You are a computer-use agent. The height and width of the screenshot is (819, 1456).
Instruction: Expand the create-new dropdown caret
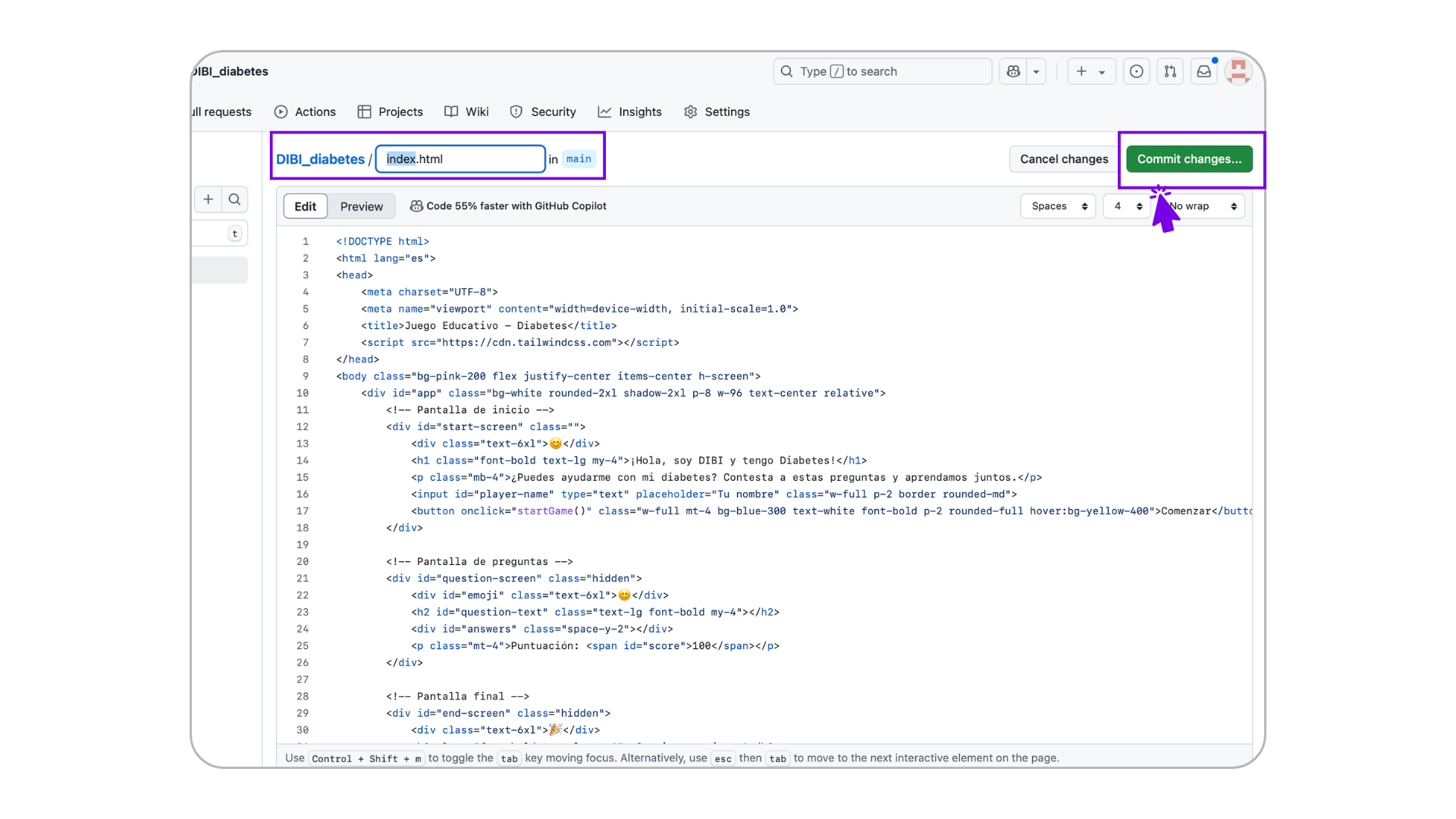pos(1103,71)
